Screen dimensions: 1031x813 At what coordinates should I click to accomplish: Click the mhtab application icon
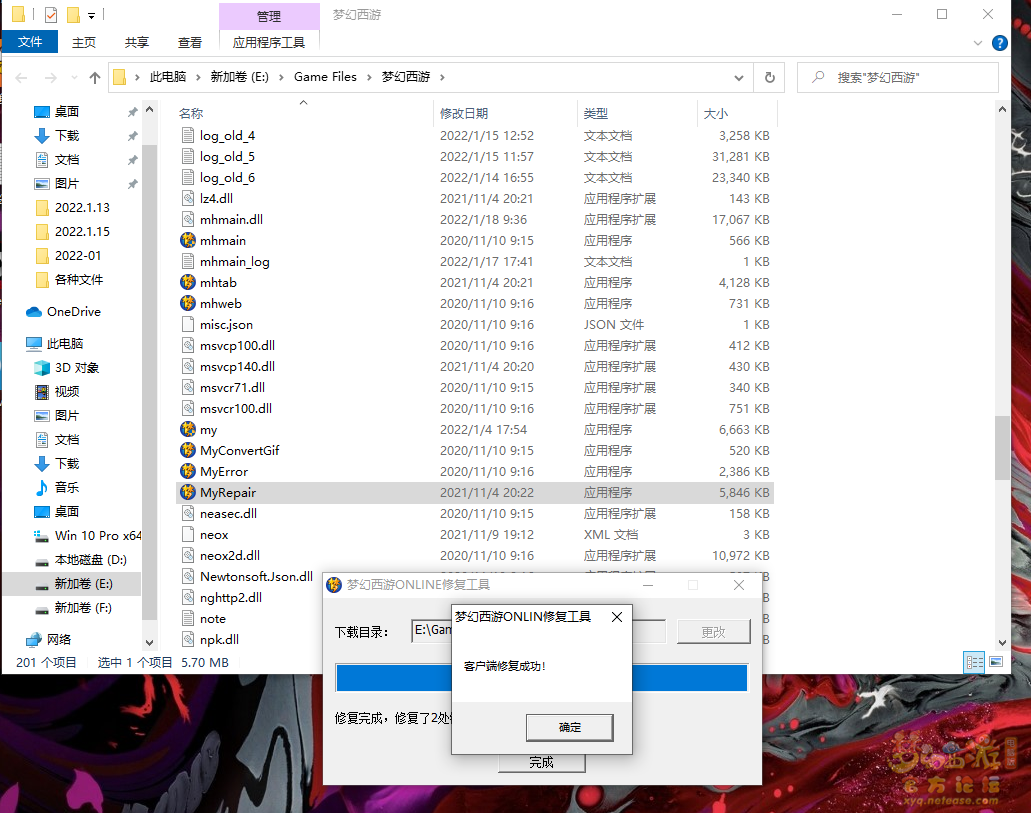(188, 283)
